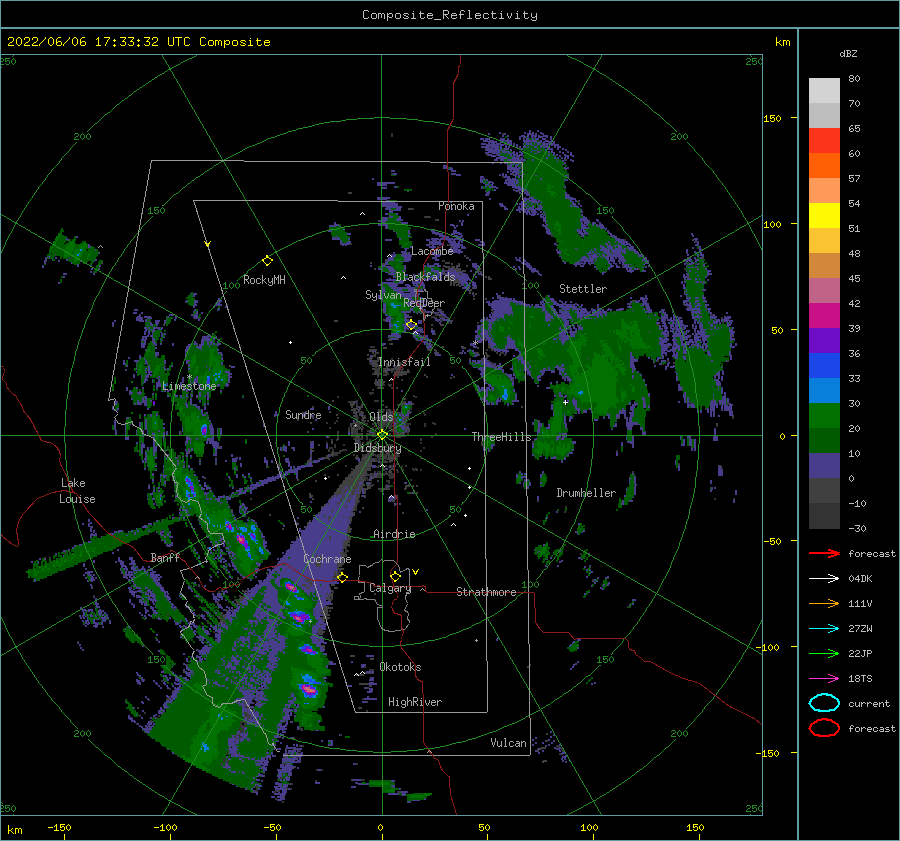900x841 pixels.
Task: Click the Lake Louise label
Action: [77, 491]
